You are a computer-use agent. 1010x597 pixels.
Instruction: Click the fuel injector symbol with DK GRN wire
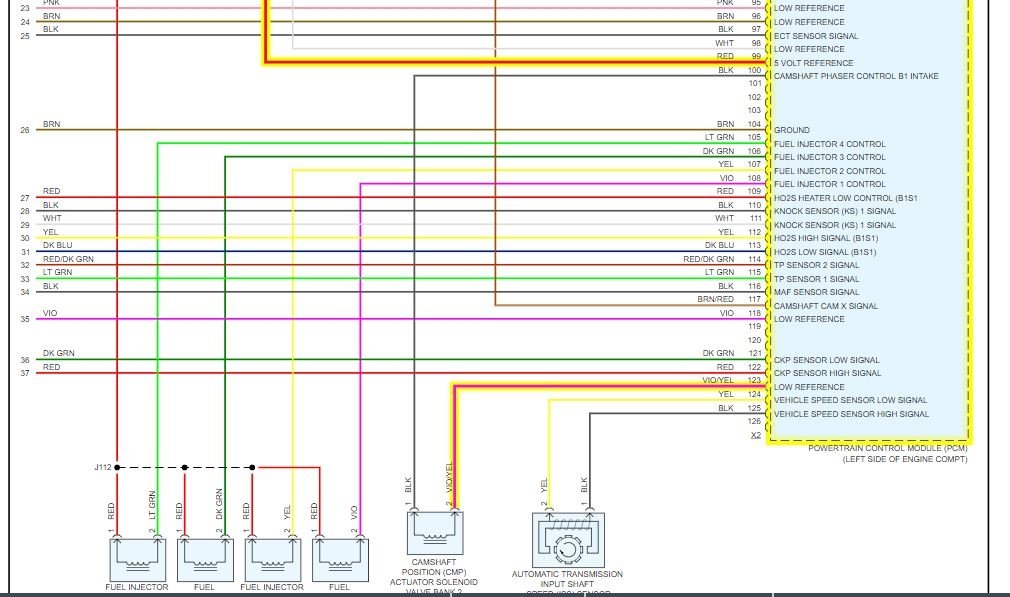(205, 560)
